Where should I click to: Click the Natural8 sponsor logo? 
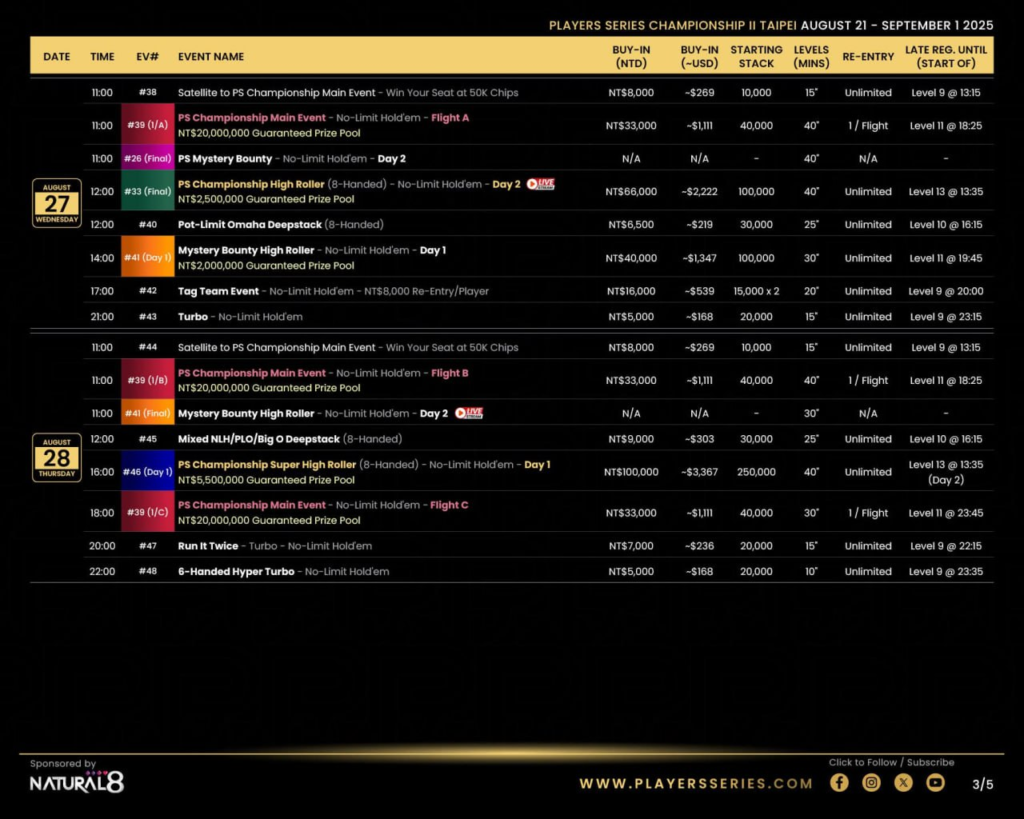click(75, 783)
